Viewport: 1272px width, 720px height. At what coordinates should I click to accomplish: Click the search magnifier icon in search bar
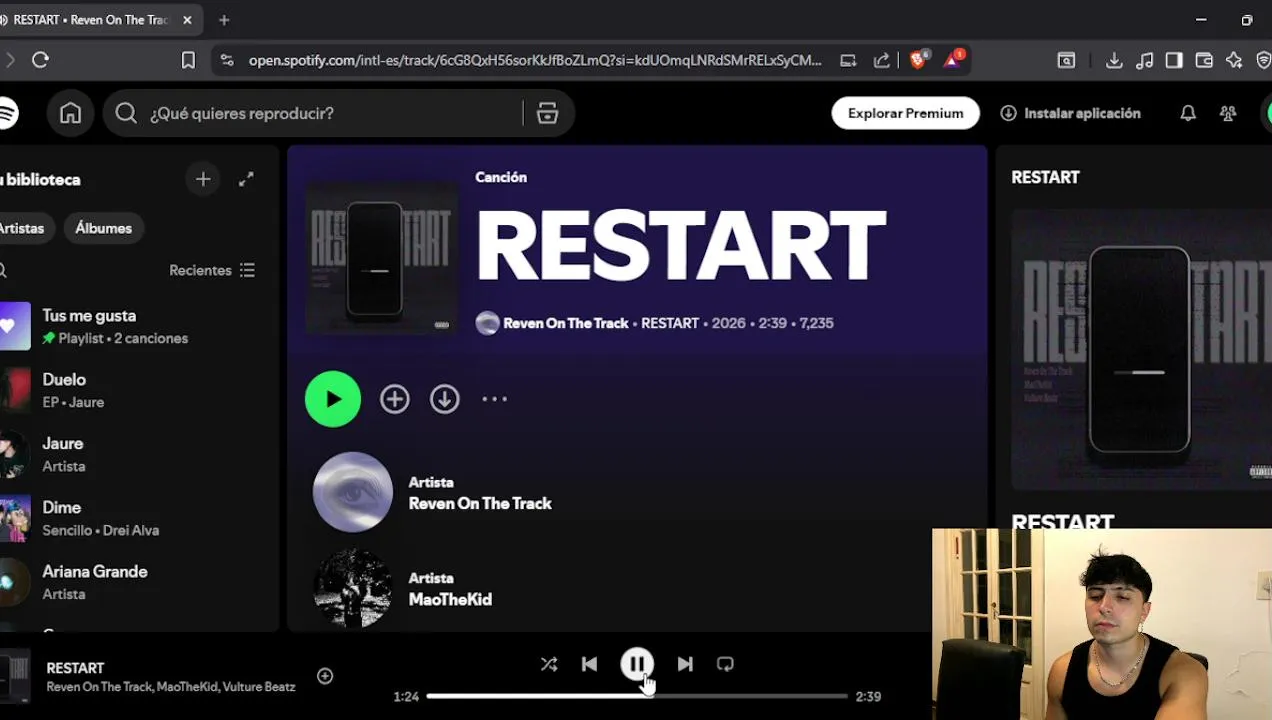tap(126, 113)
